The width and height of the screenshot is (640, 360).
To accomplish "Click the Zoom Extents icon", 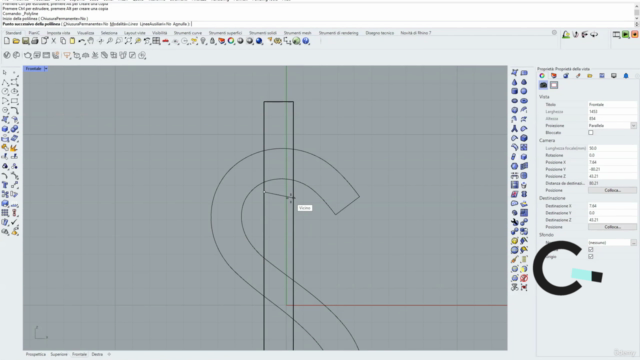I will (128, 41).
